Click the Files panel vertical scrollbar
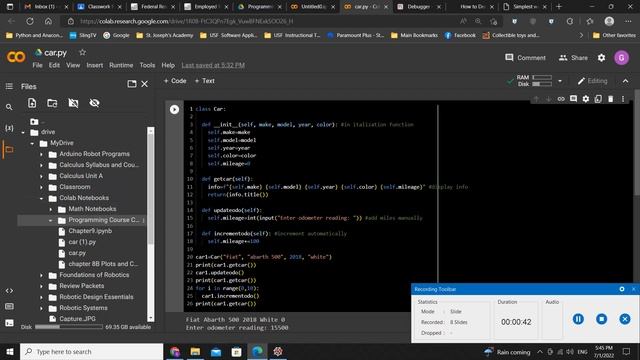Image resolution: width=640 pixels, height=360 pixels. click(x=151, y=224)
